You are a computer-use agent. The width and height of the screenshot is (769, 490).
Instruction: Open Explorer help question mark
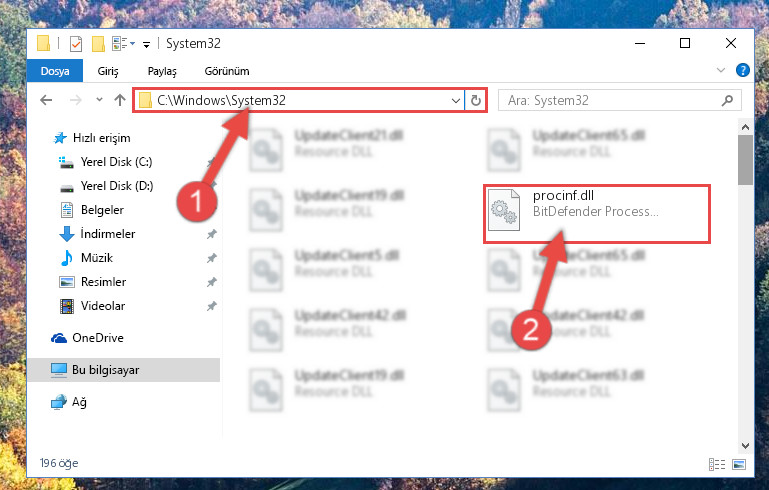pyautogui.click(x=743, y=70)
